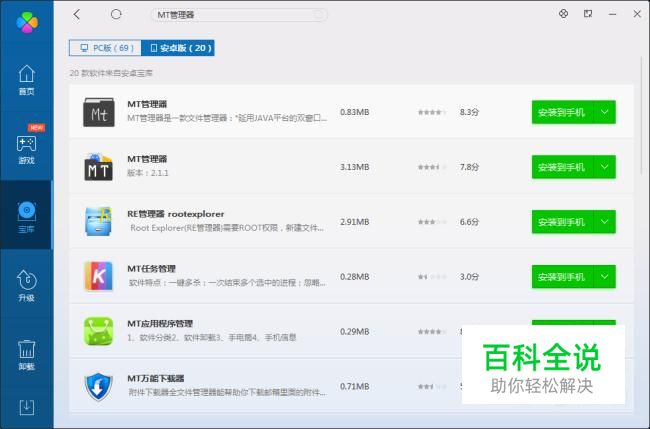Click the 8.3分 star rating
This screenshot has width=650, height=429.
[x=432, y=112]
